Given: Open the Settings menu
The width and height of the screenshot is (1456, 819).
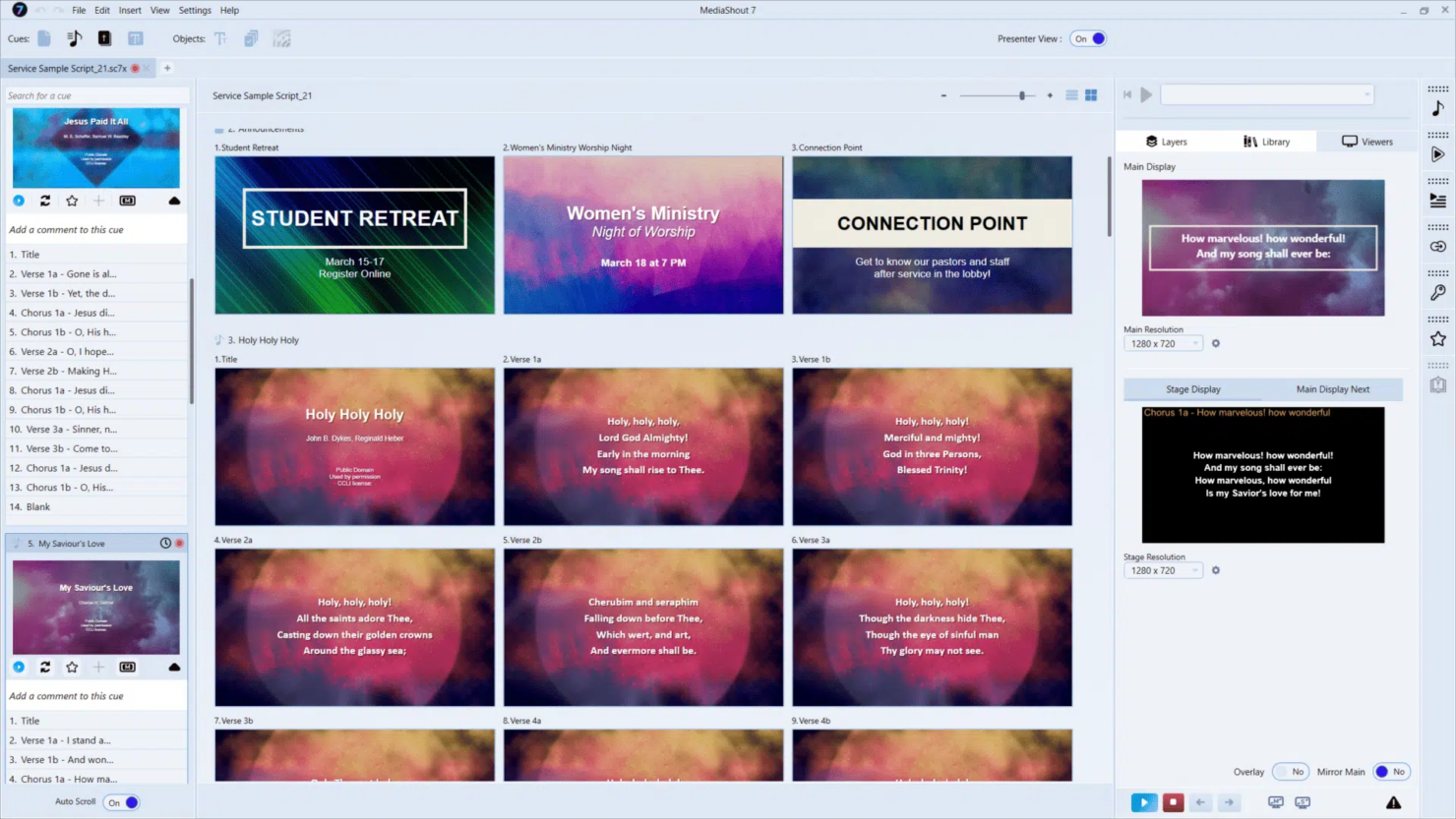Looking at the screenshot, I should click(x=194, y=10).
